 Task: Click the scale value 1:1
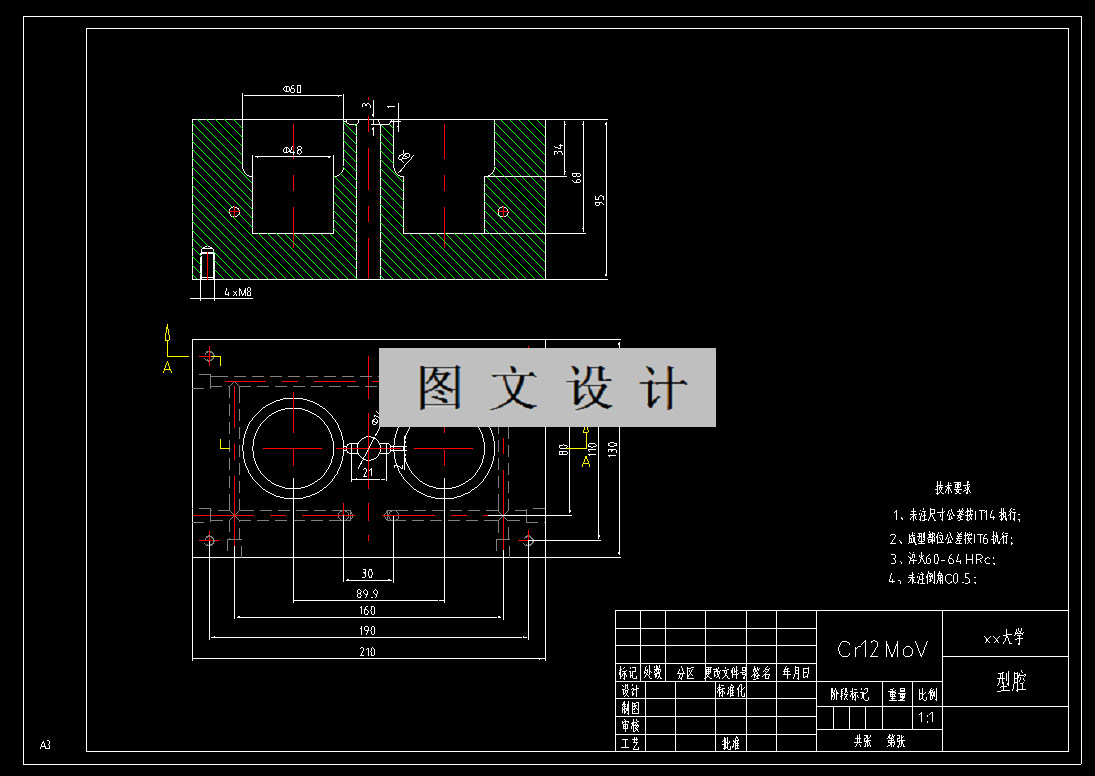(927, 717)
